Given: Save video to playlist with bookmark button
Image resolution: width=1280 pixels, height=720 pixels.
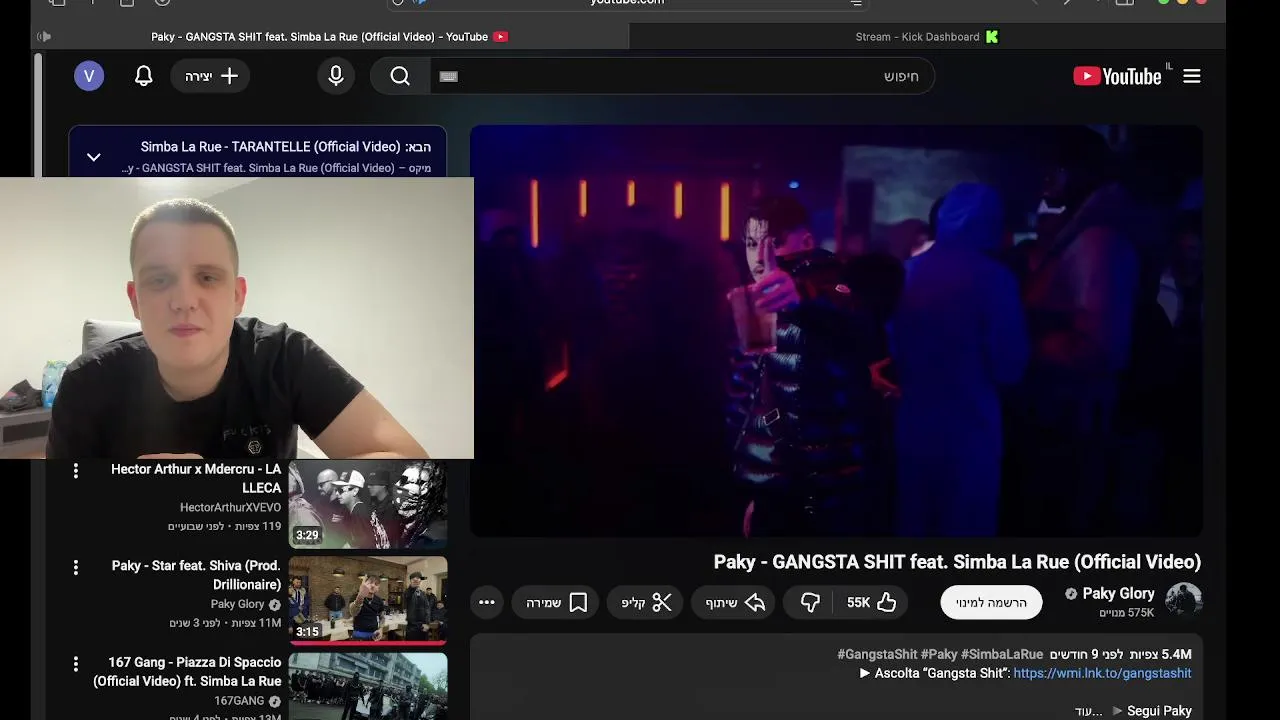Looking at the screenshot, I should coord(556,602).
